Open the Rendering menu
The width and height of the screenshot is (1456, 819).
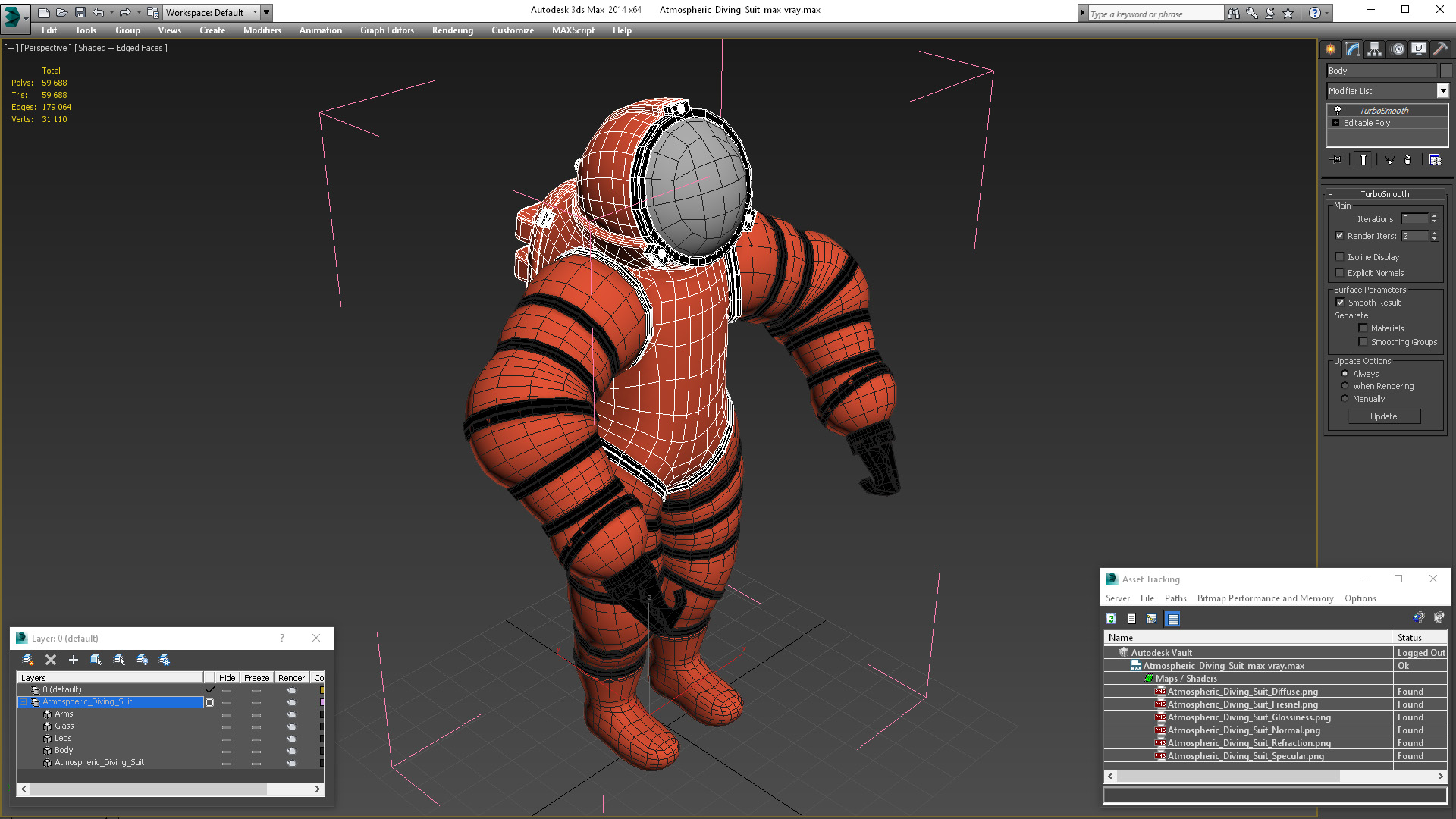[453, 30]
